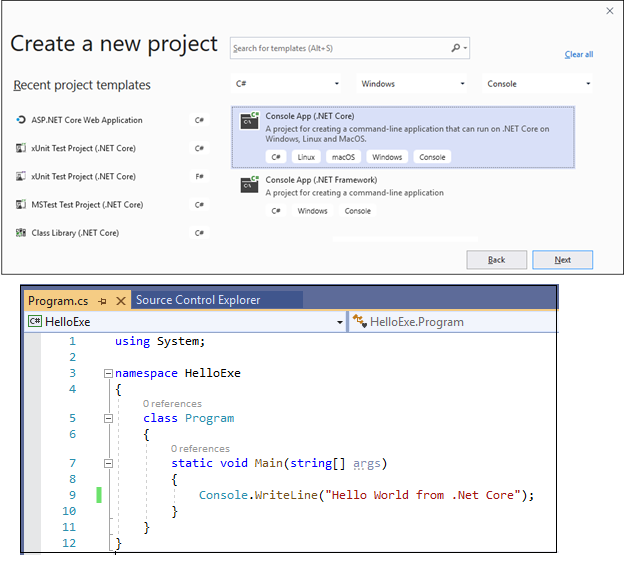Click the Linux tag on .NET Core template
The width and height of the screenshot is (625, 568).
coord(306,157)
